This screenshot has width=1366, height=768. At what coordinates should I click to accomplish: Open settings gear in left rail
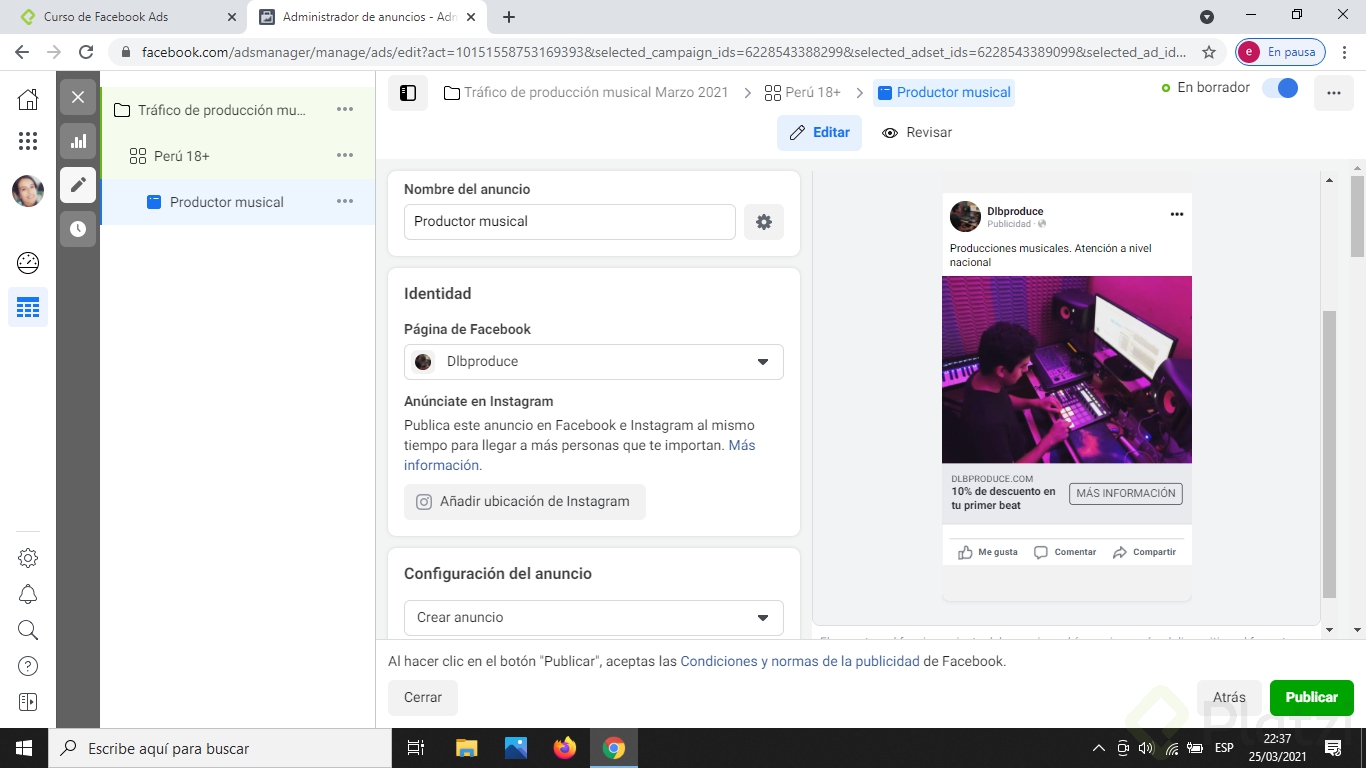pos(28,558)
